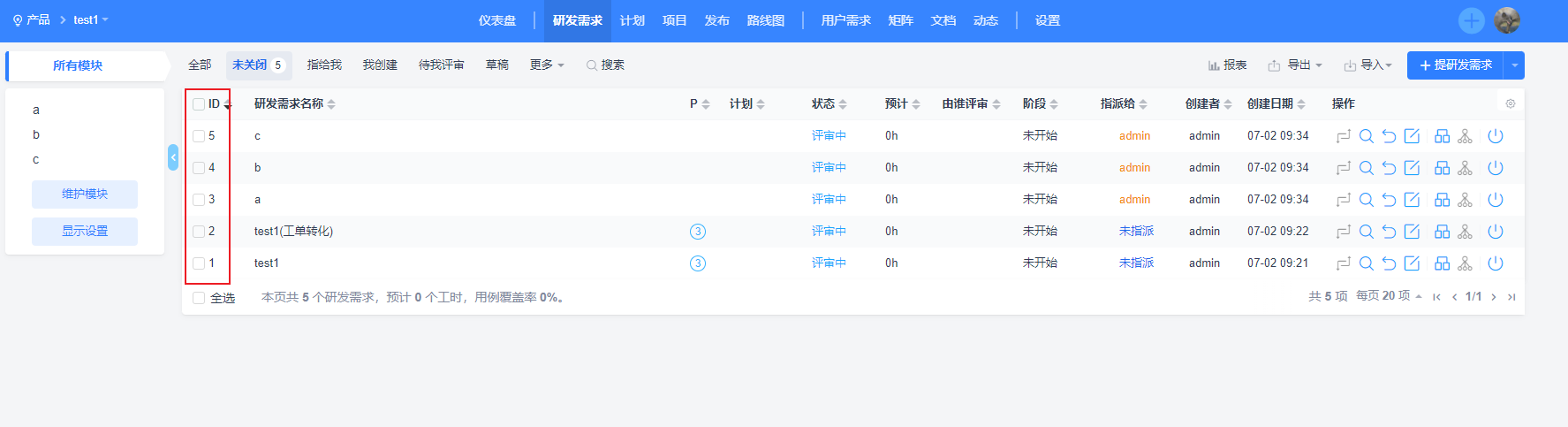Click the 维护模块 button
Viewport: 1568px width, 427px height.
click(x=85, y=194)
